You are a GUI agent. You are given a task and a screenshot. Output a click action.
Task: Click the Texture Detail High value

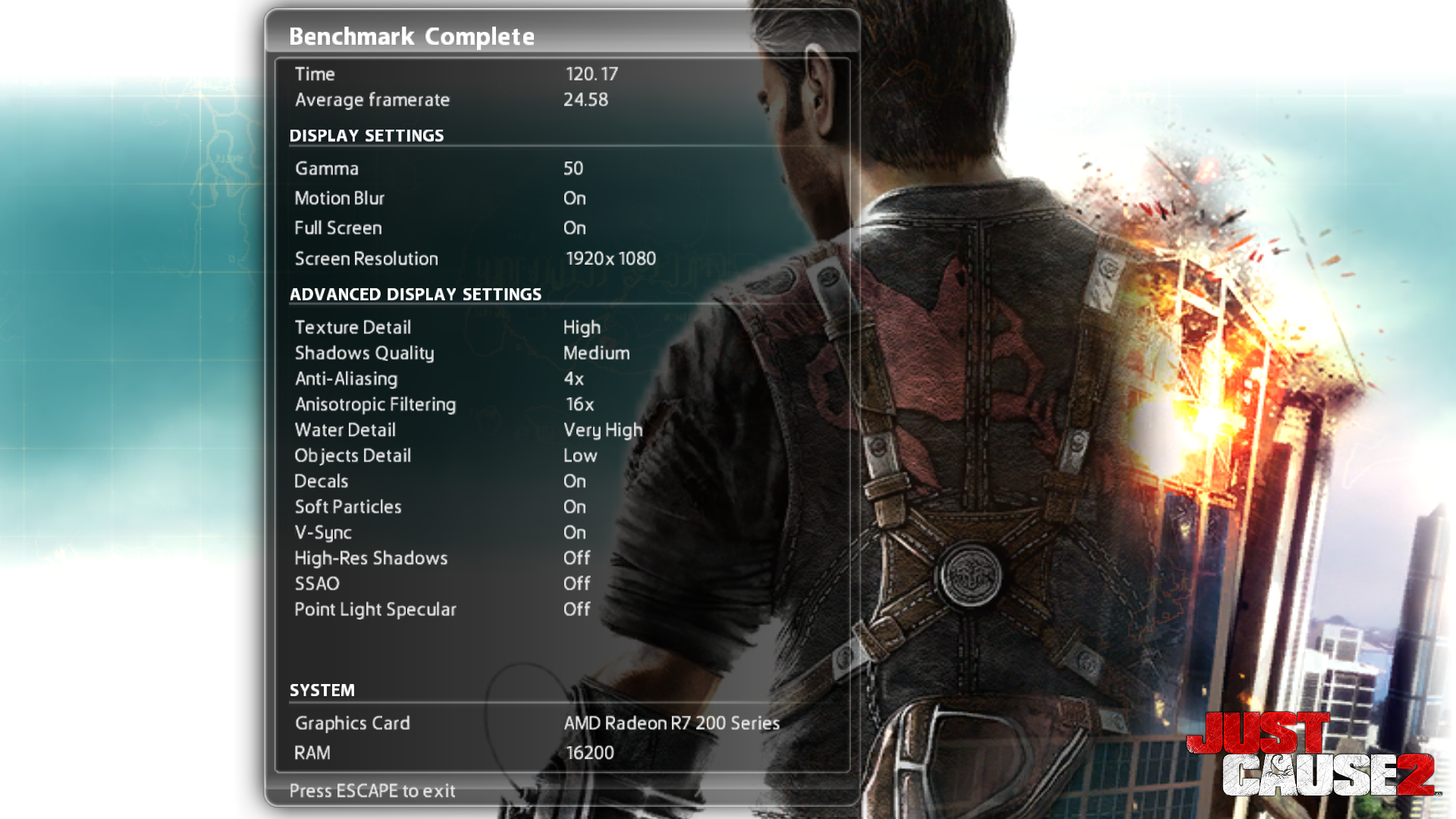(x=582, y=328)
